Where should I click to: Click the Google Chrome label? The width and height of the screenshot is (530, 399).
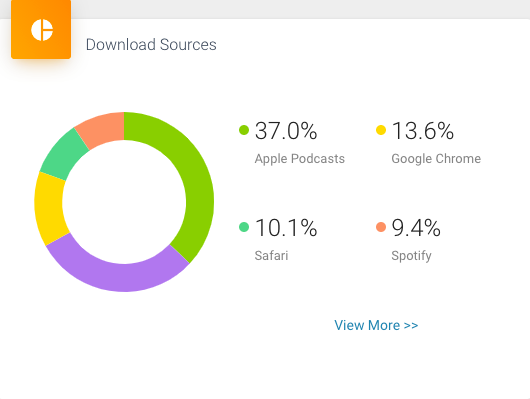point(436,159)
